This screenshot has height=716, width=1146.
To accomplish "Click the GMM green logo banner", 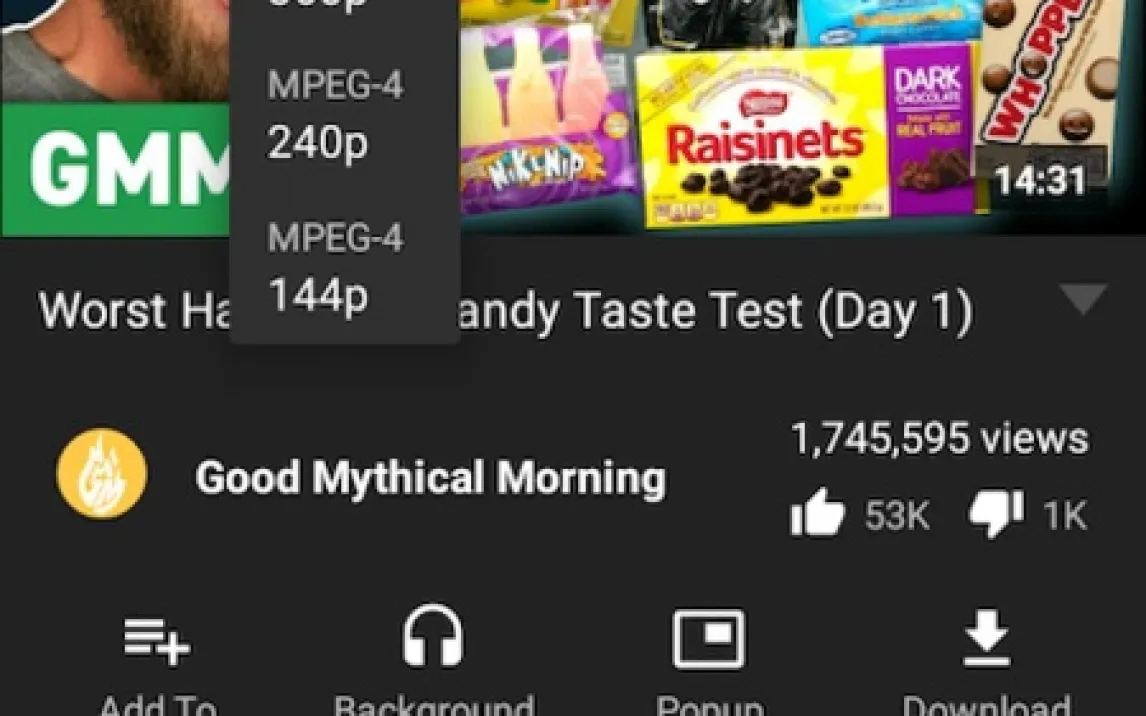I will [115, 170].
